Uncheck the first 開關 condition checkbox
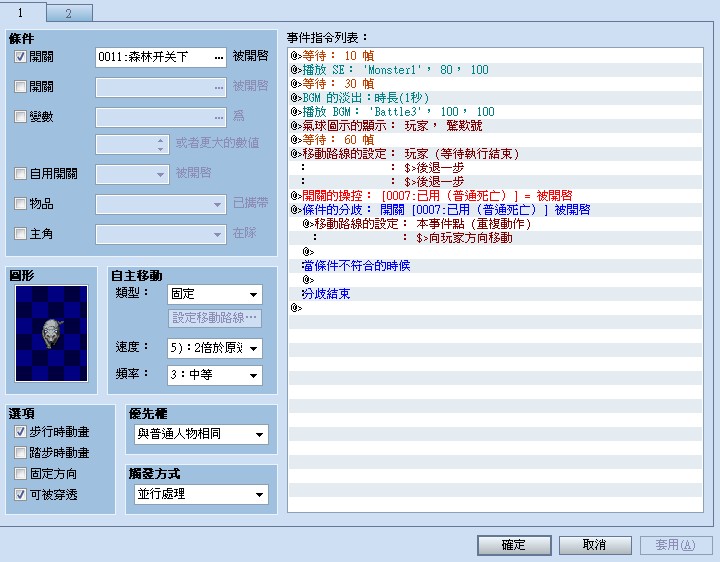 (x=20, y=57)
